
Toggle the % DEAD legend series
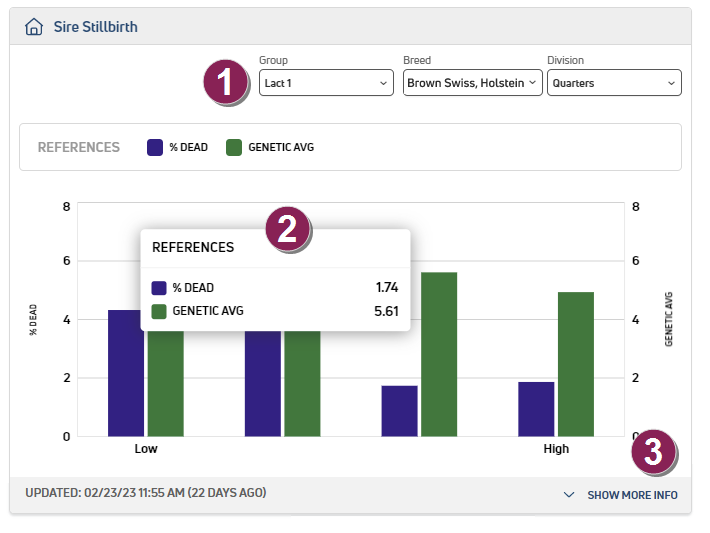click(178, 147)
